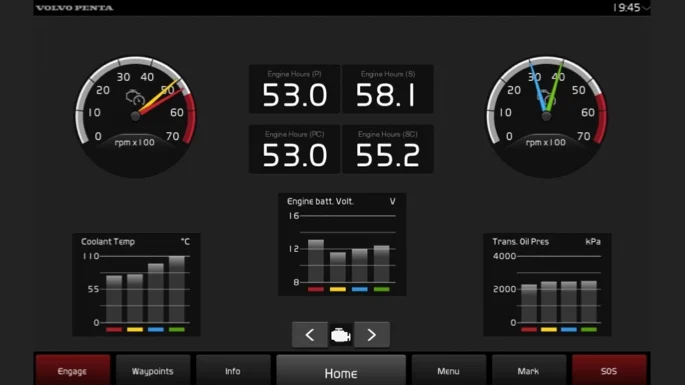Screen dimensions: 685x385
Task: Select the Engine Hours (S) tile
Action: click(x=388, y=89)
